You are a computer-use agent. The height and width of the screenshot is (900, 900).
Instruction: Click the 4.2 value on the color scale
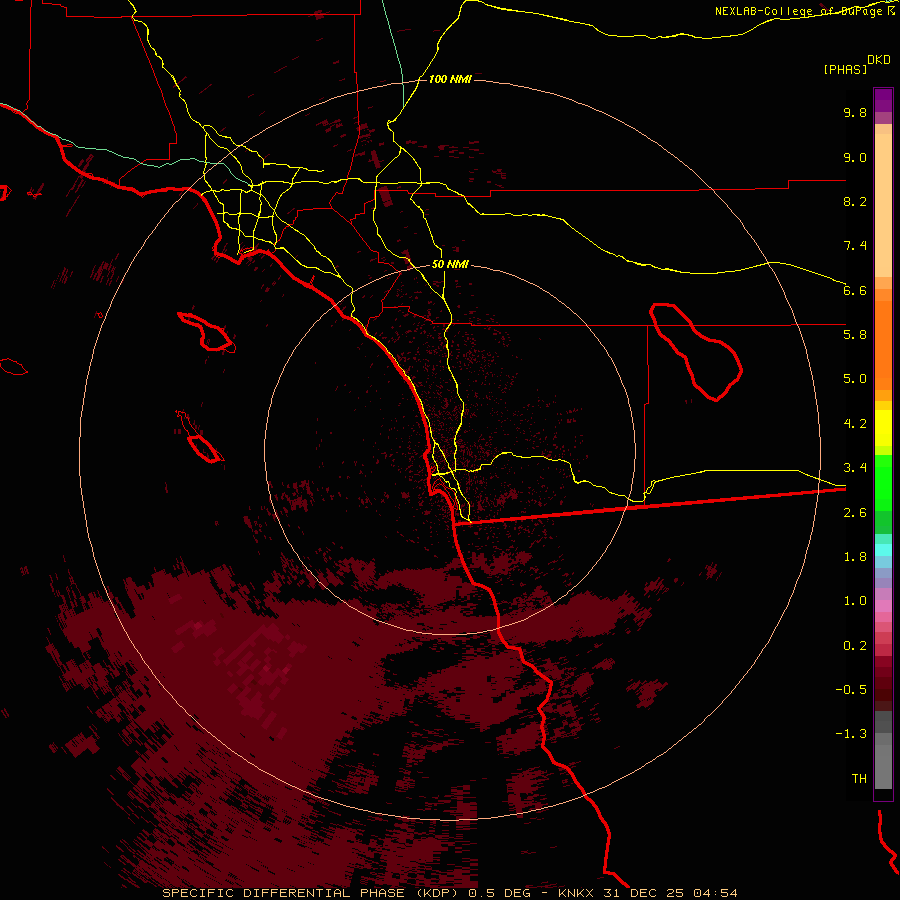pyautogui.click(x=855, y=424)
